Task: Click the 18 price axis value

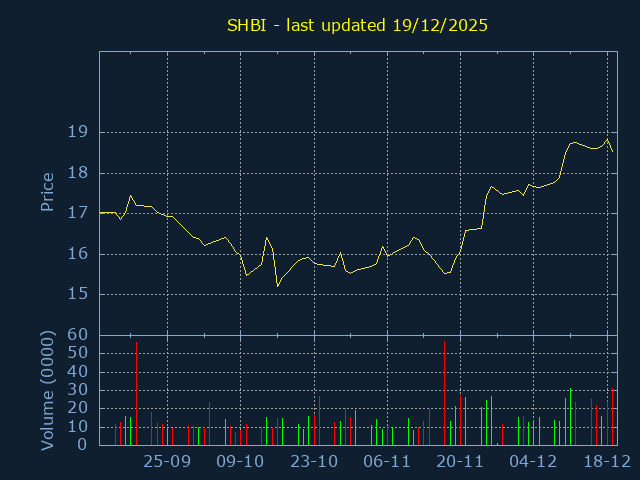Action: point(78,173)
